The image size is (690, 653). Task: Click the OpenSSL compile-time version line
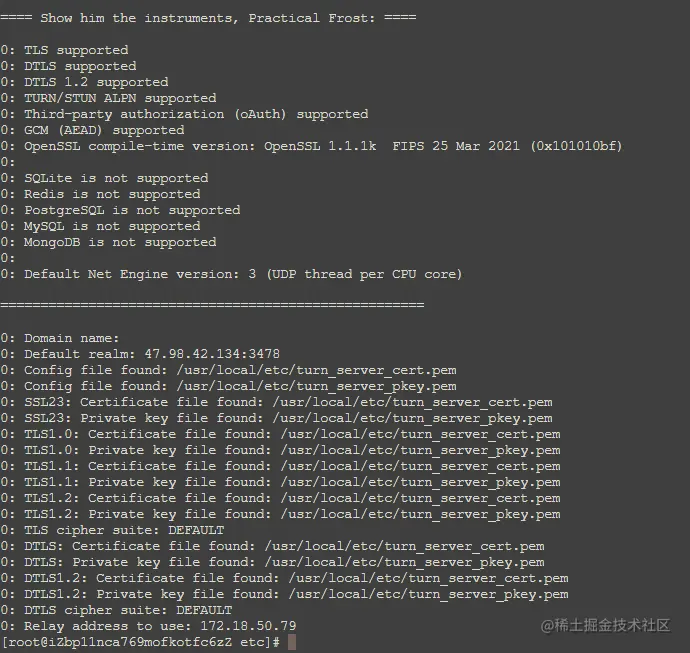(322, 146)
